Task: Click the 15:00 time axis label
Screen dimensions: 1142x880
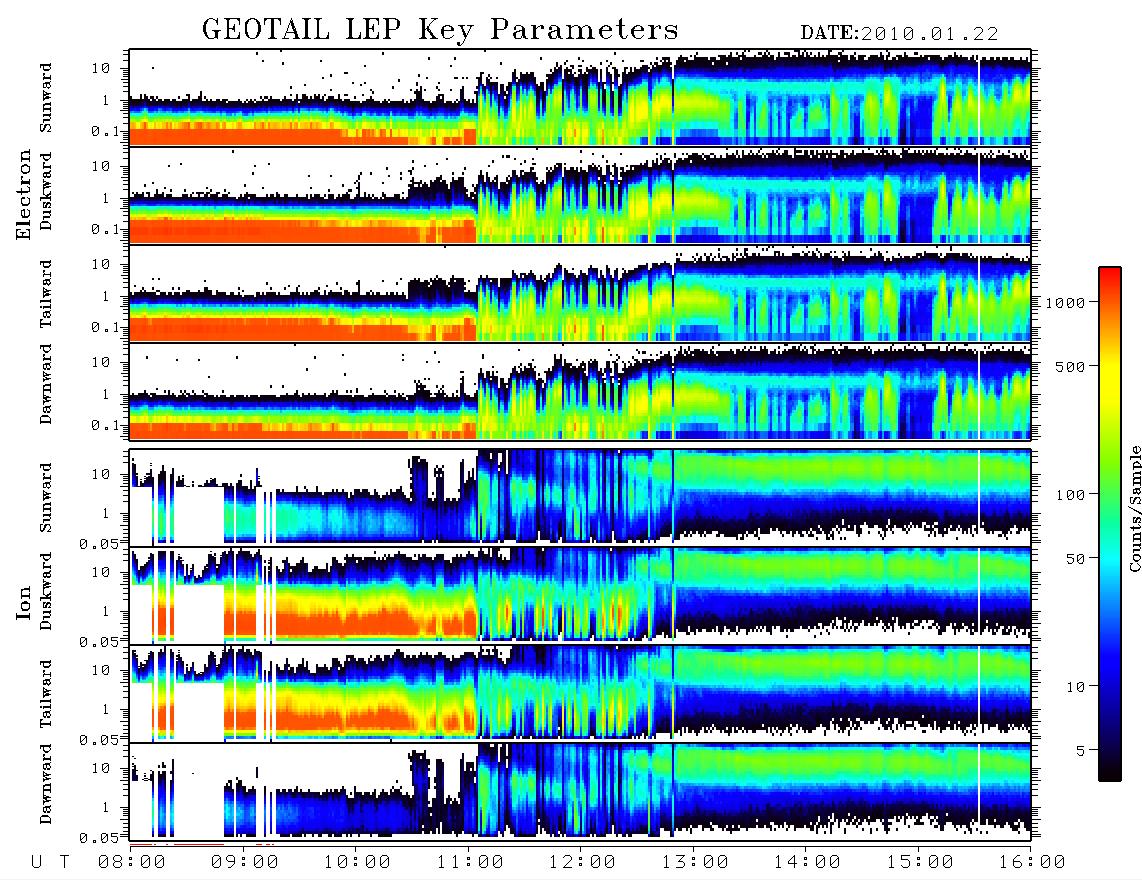Action: click(920, 862)
